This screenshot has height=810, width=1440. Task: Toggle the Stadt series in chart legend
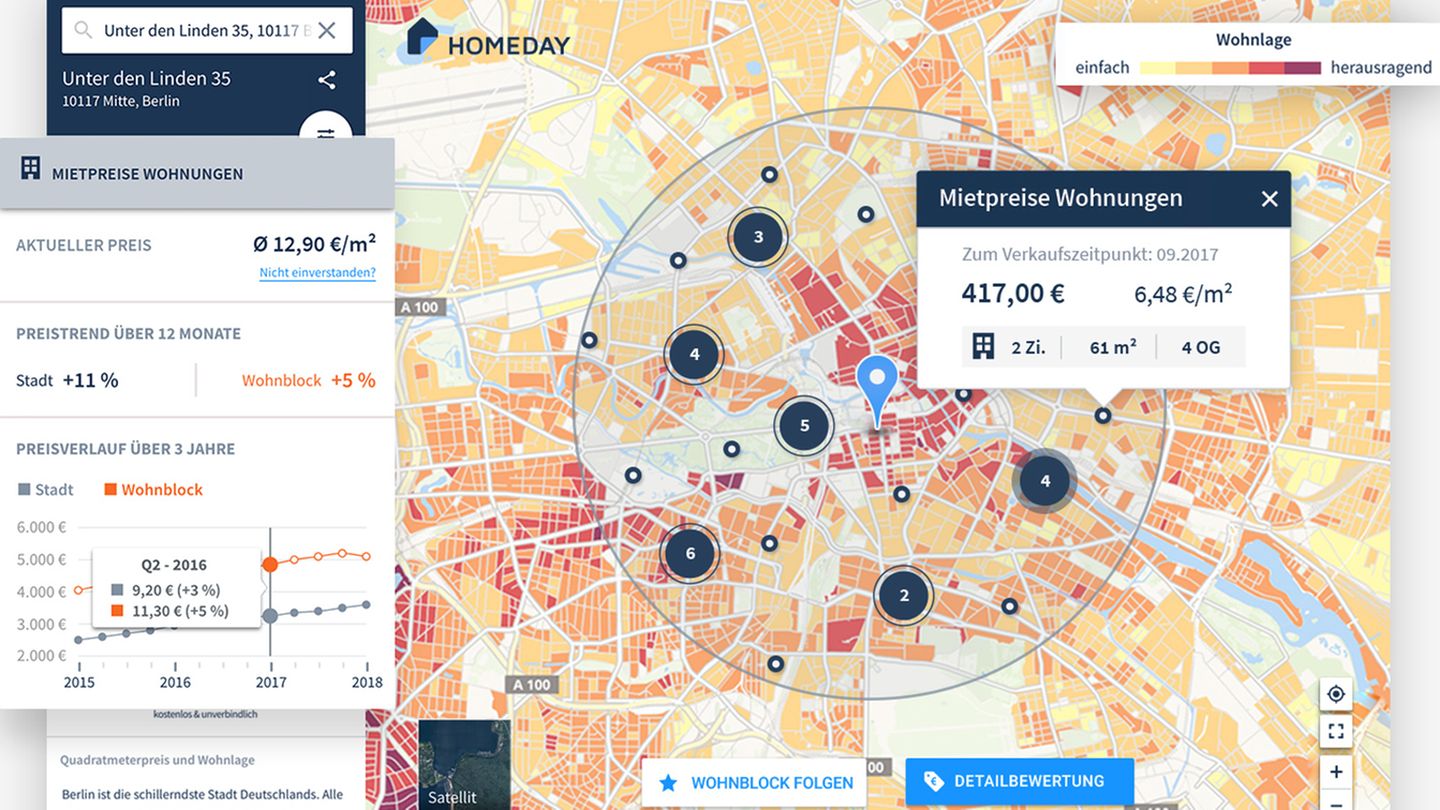click(46, 490)
